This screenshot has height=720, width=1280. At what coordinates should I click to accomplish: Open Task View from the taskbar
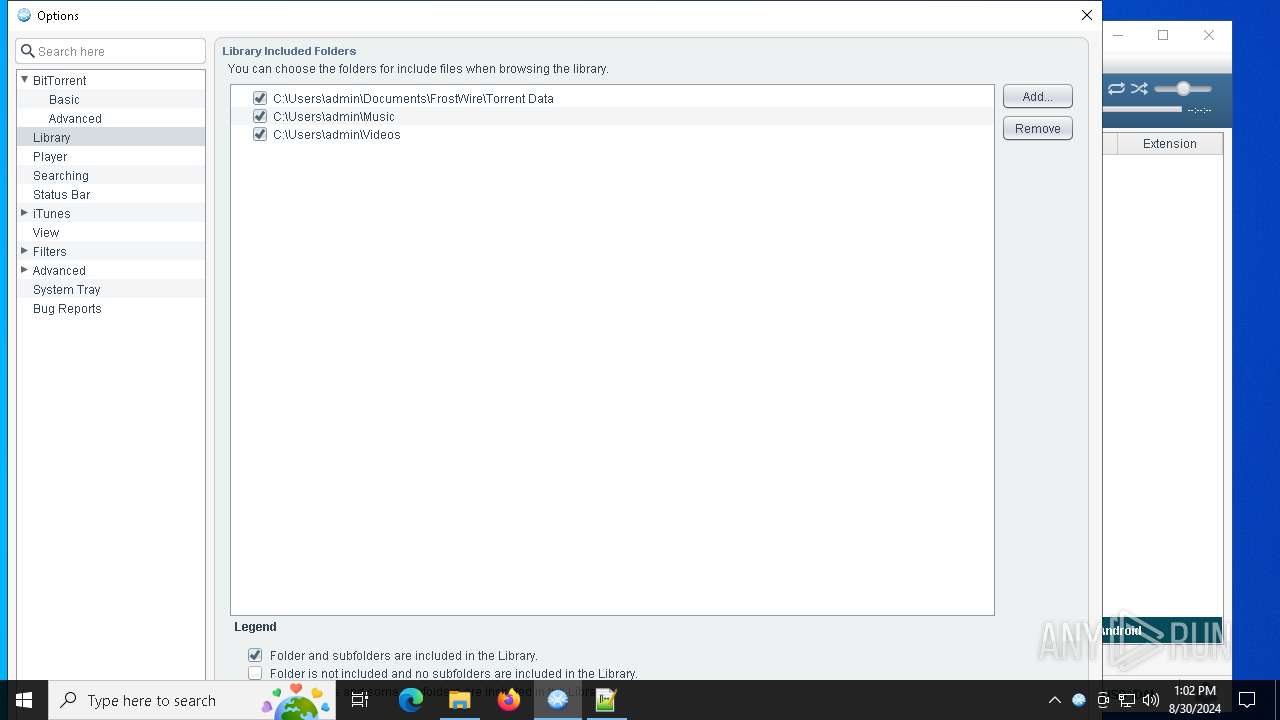click(x=360, y=700)
